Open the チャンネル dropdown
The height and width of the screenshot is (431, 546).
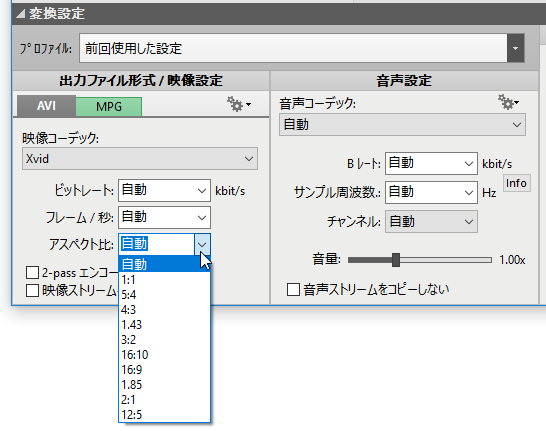pos(431,221)
